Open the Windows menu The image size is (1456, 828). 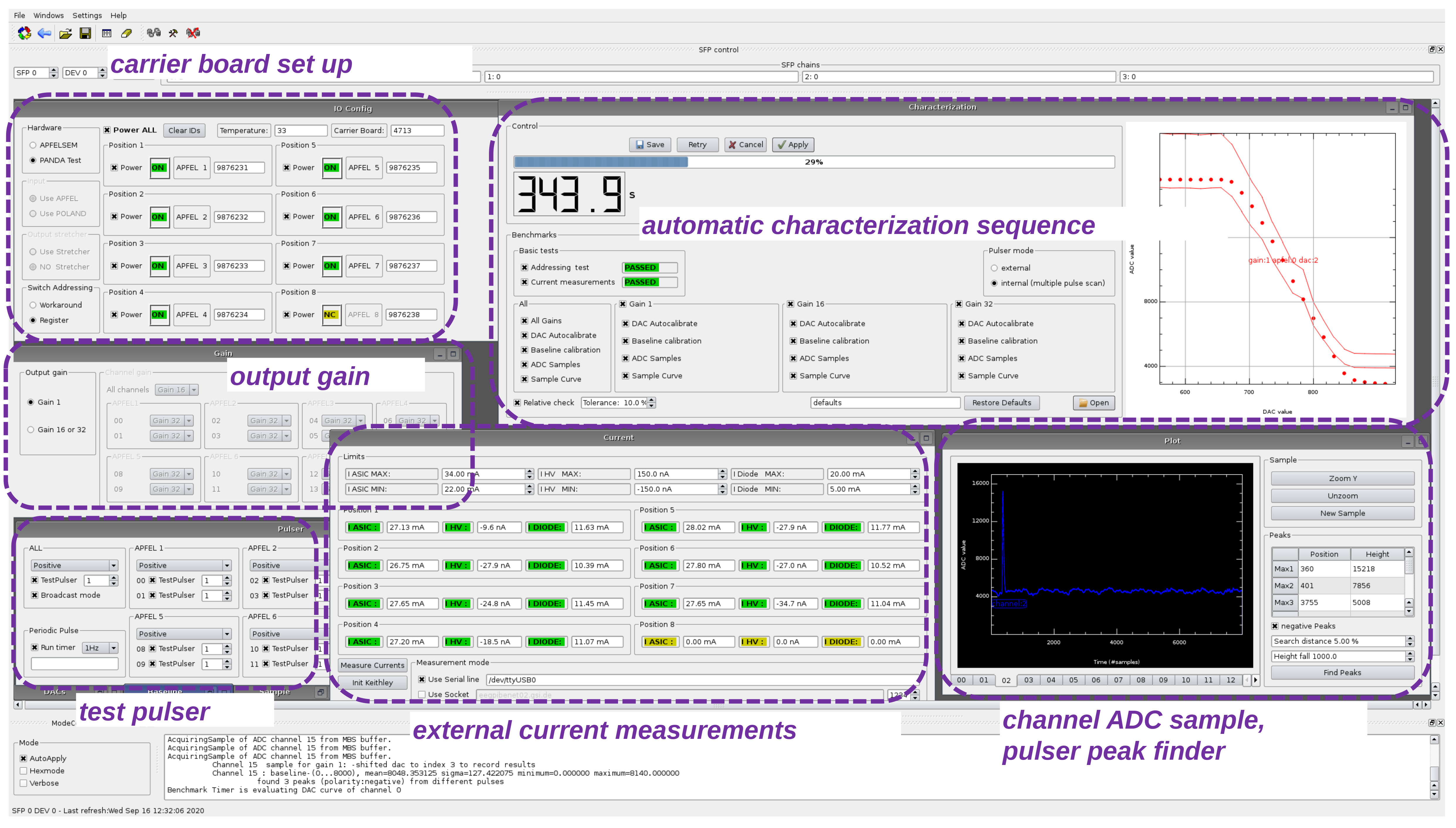48,15
